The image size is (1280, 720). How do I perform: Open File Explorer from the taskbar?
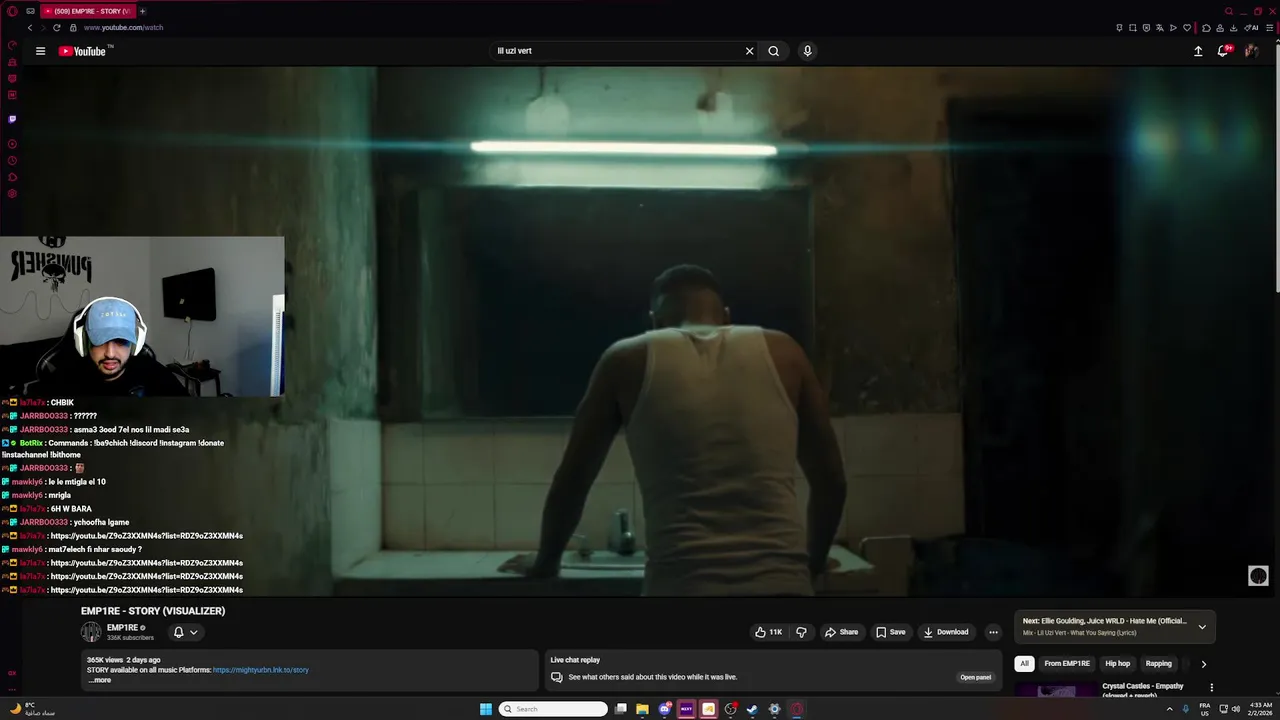[642, 709]
